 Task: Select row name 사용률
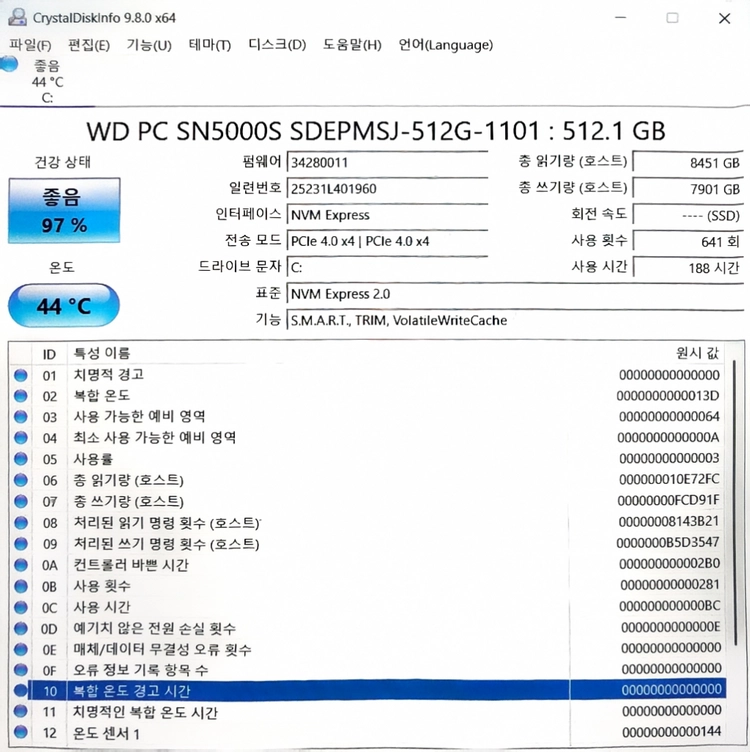93,459
